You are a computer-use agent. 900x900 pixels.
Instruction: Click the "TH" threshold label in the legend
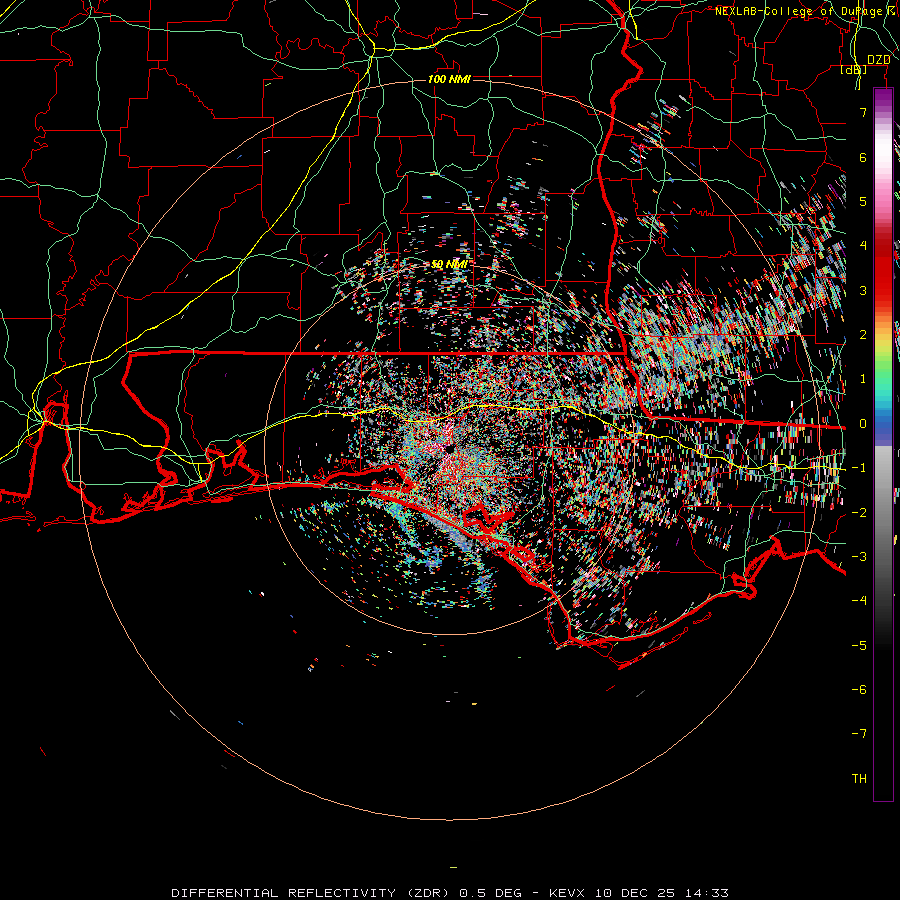(859, 779)
